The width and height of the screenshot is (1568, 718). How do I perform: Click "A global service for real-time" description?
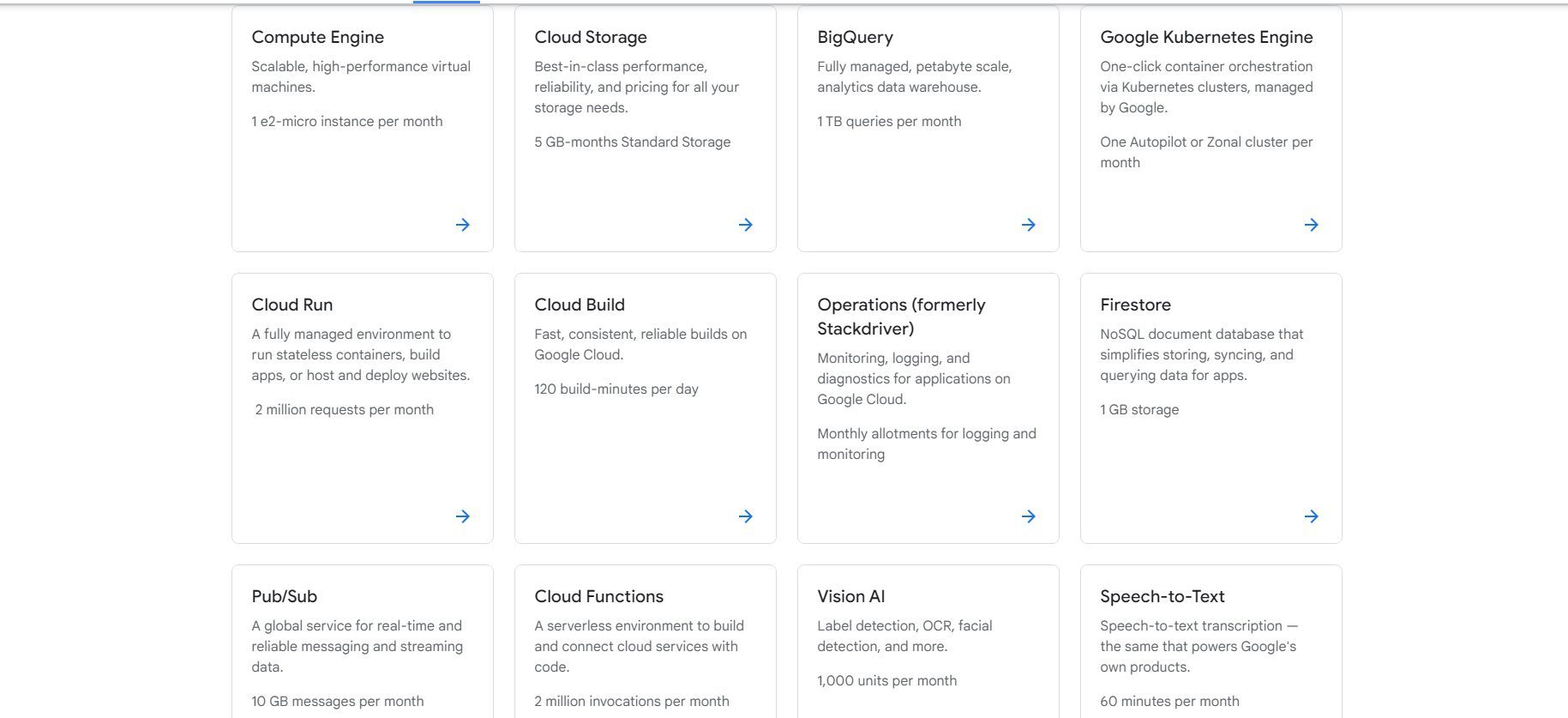pyautogui.click(x=357, y=646)
